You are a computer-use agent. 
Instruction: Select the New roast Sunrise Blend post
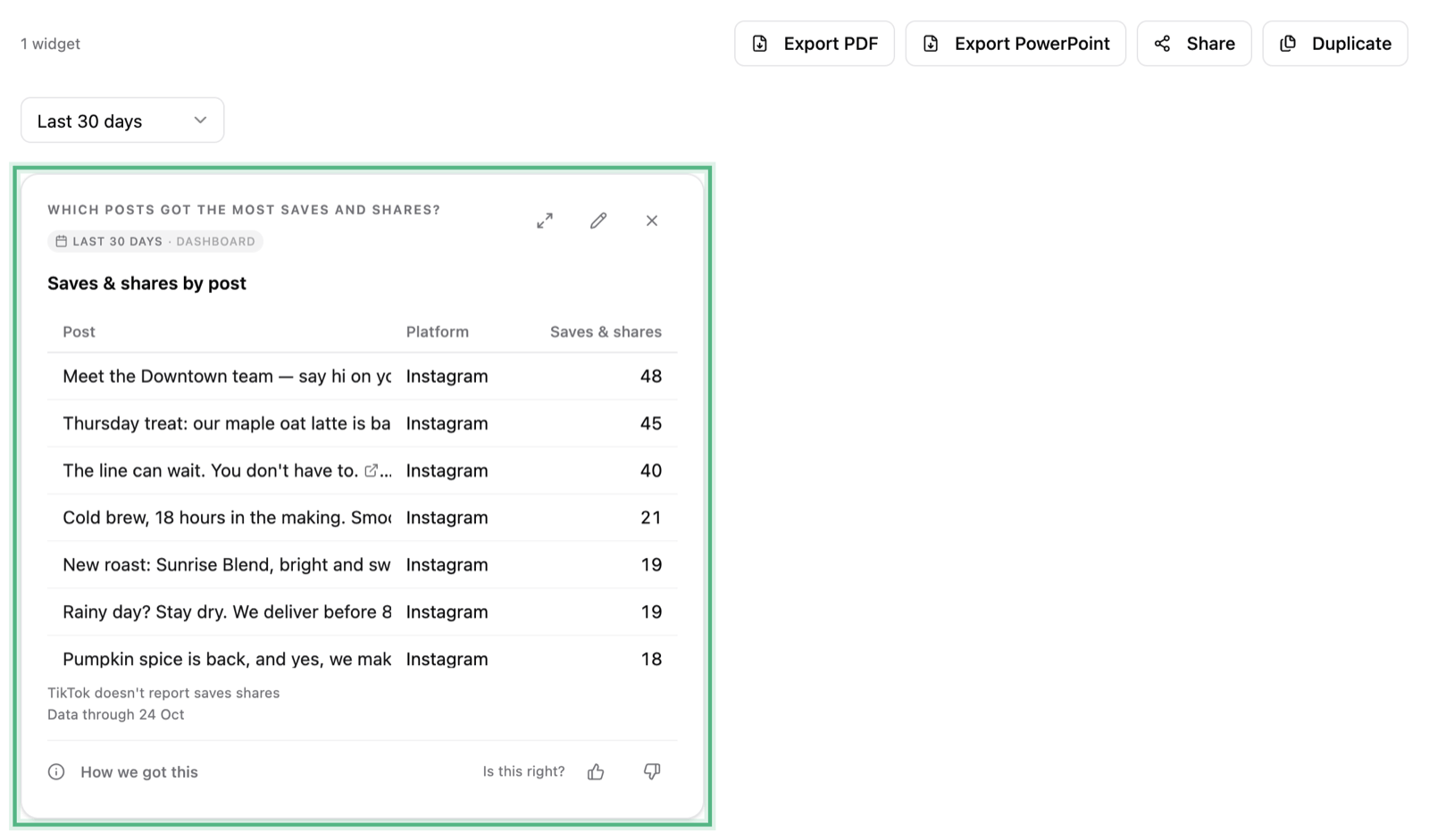(x=227, y=565)
